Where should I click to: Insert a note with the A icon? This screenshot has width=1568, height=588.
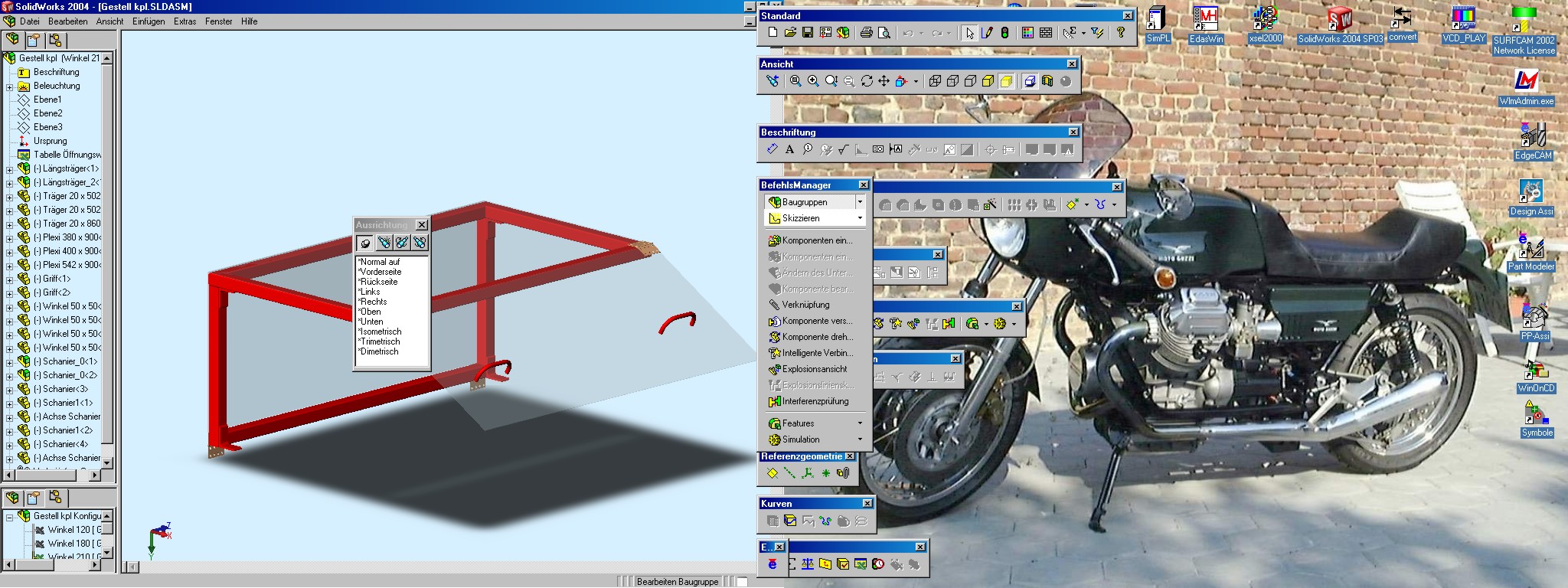[x=789, y=149]
